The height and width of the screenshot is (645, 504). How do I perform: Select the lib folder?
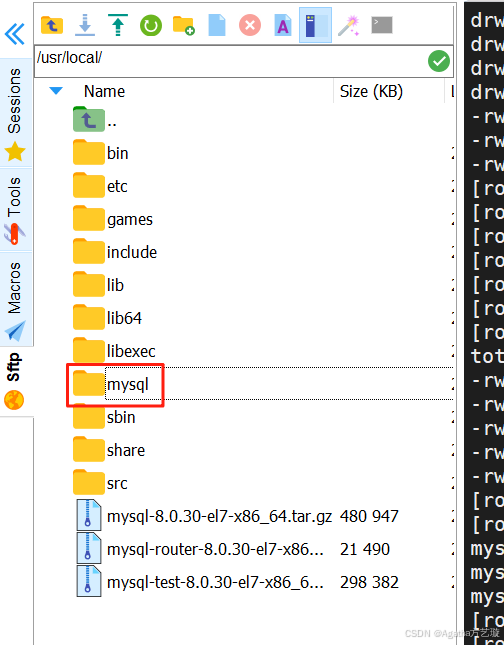pos(98,285)
